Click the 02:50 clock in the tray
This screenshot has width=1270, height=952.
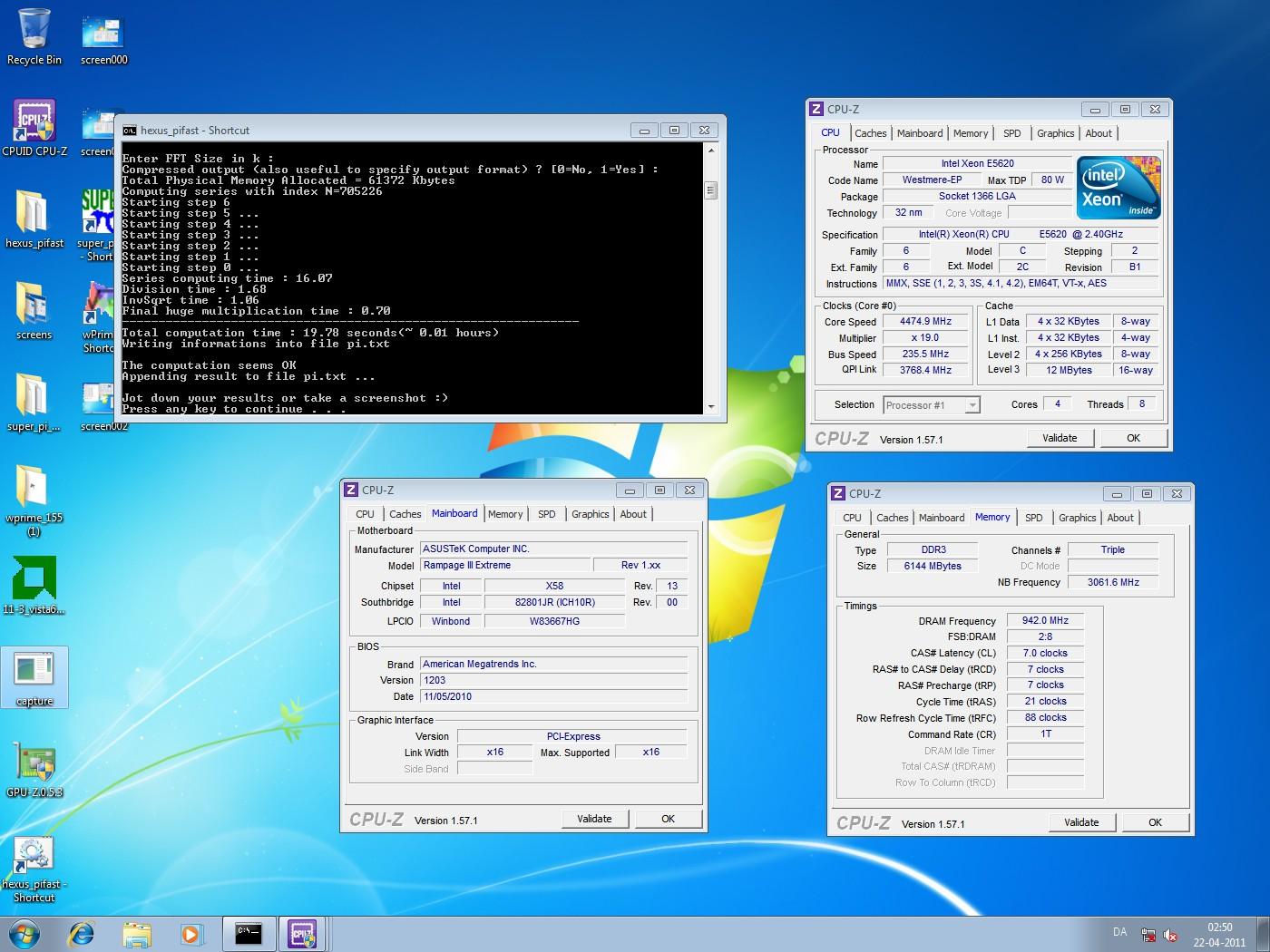click(1220, 928)
